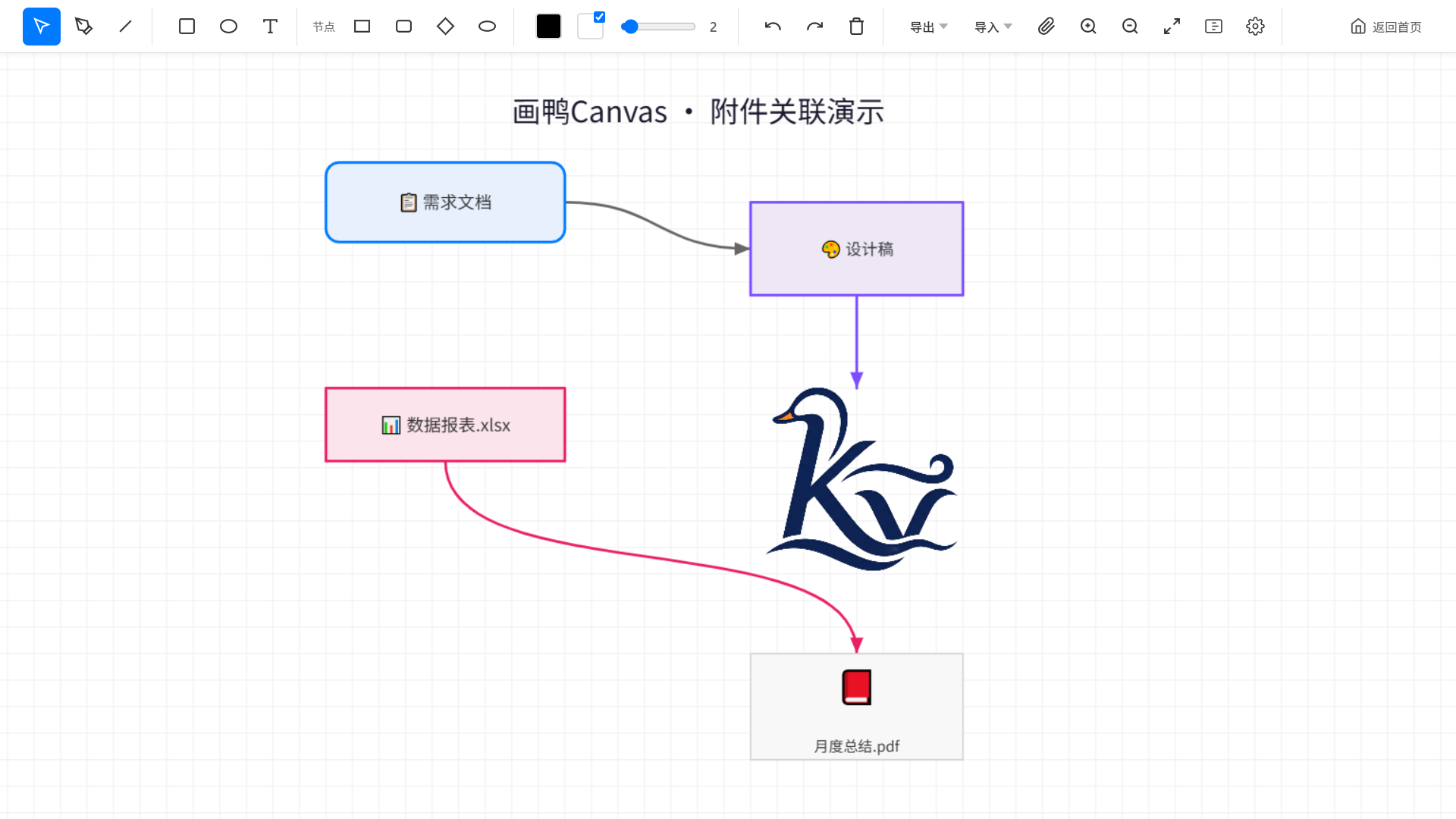Image resolution: width=1456 pixels, height=819 pixels.
Task: Select the canvas title text
Action: (x=698, y=112)
